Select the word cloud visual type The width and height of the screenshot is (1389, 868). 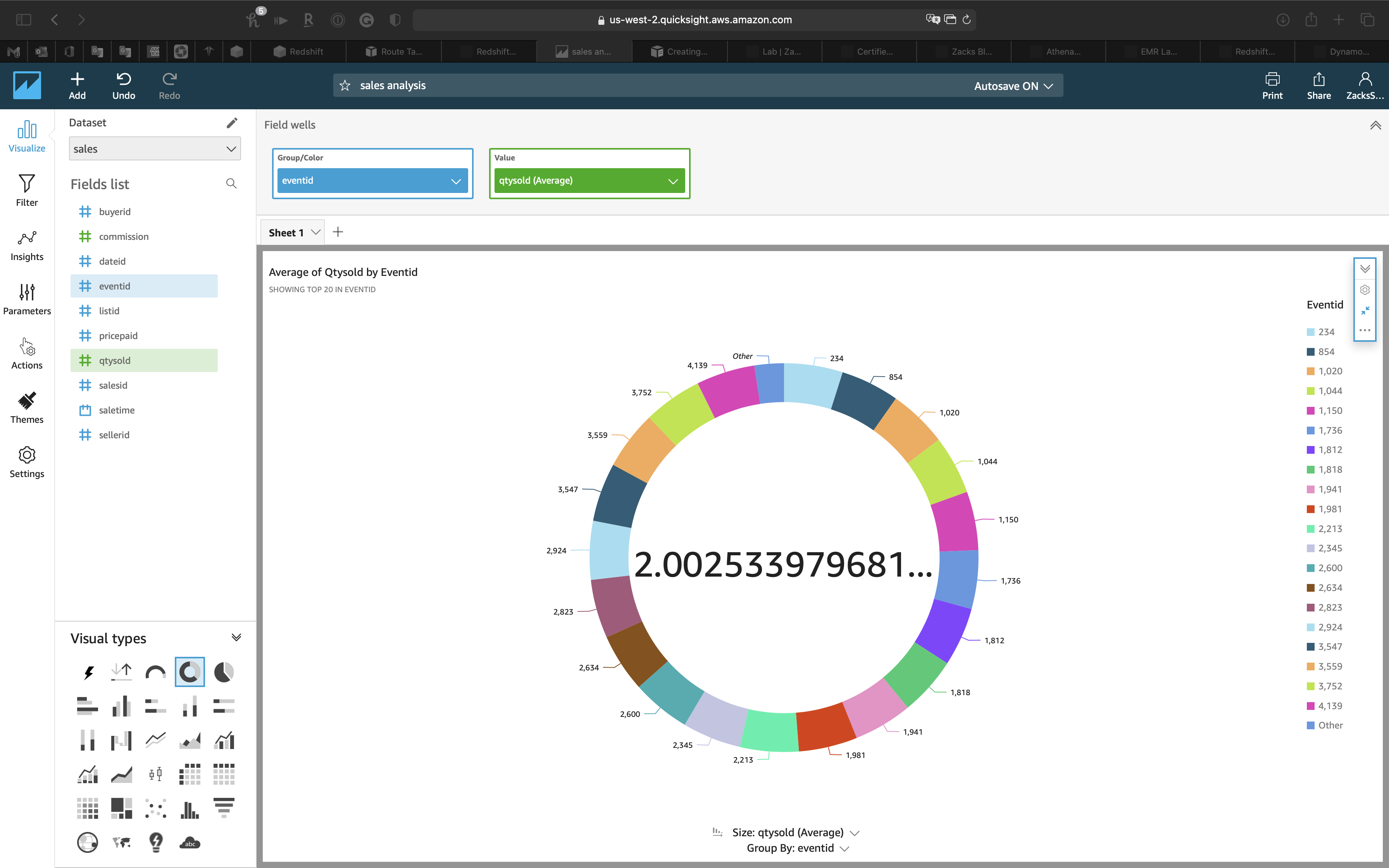[190, 842]
